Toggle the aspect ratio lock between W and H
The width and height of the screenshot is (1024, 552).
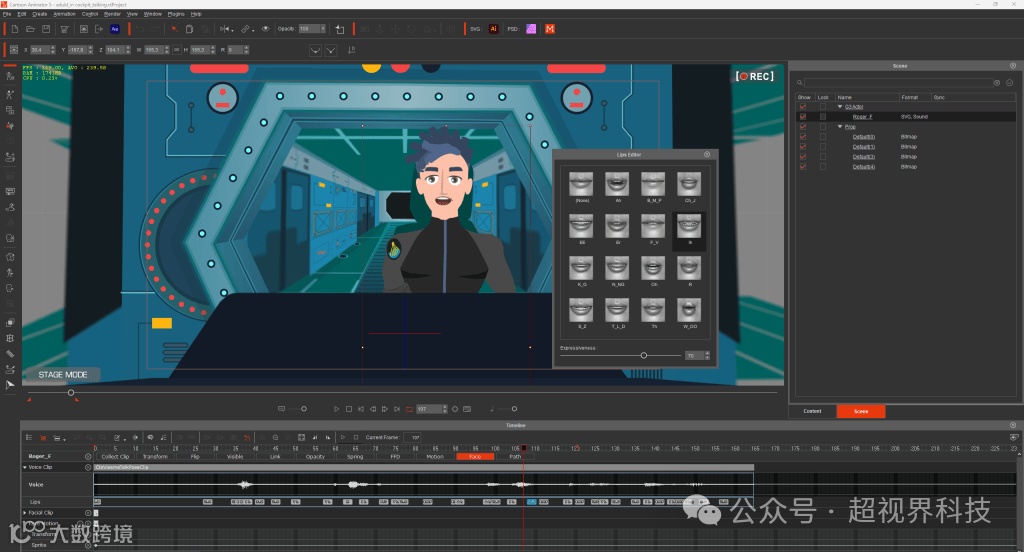[x=176, y=50]
